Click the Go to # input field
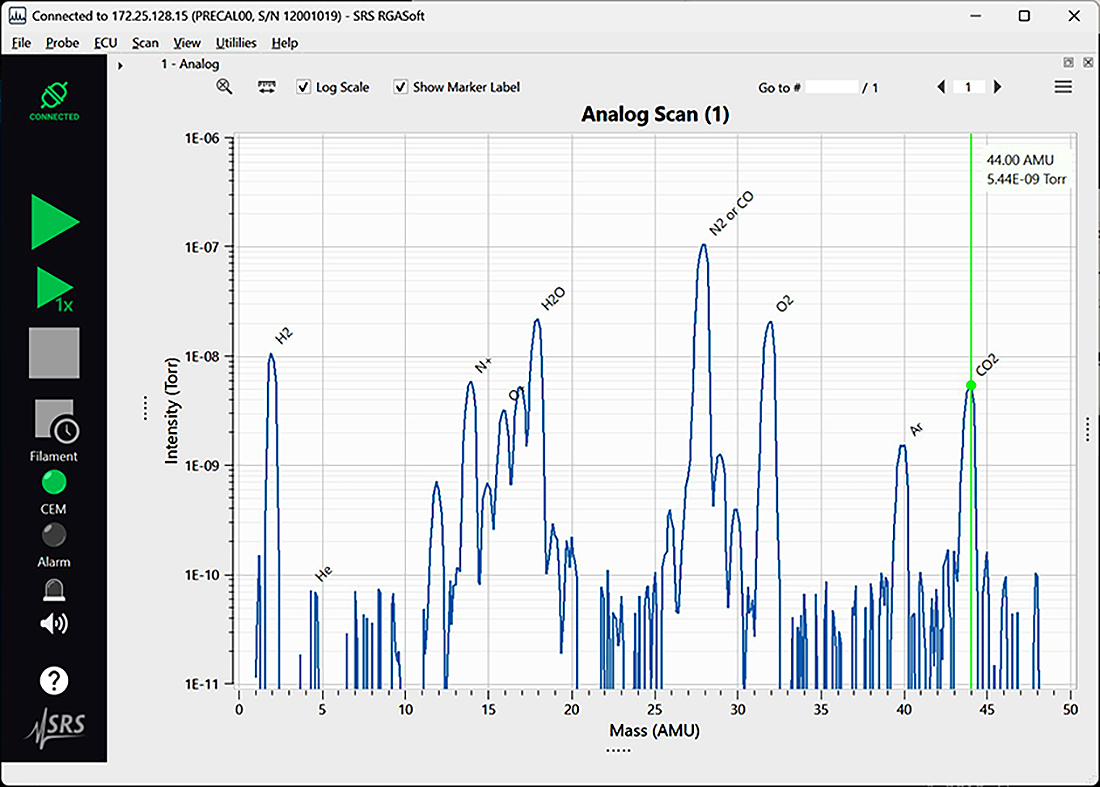The image size is (1100, 787). point(831,87)
